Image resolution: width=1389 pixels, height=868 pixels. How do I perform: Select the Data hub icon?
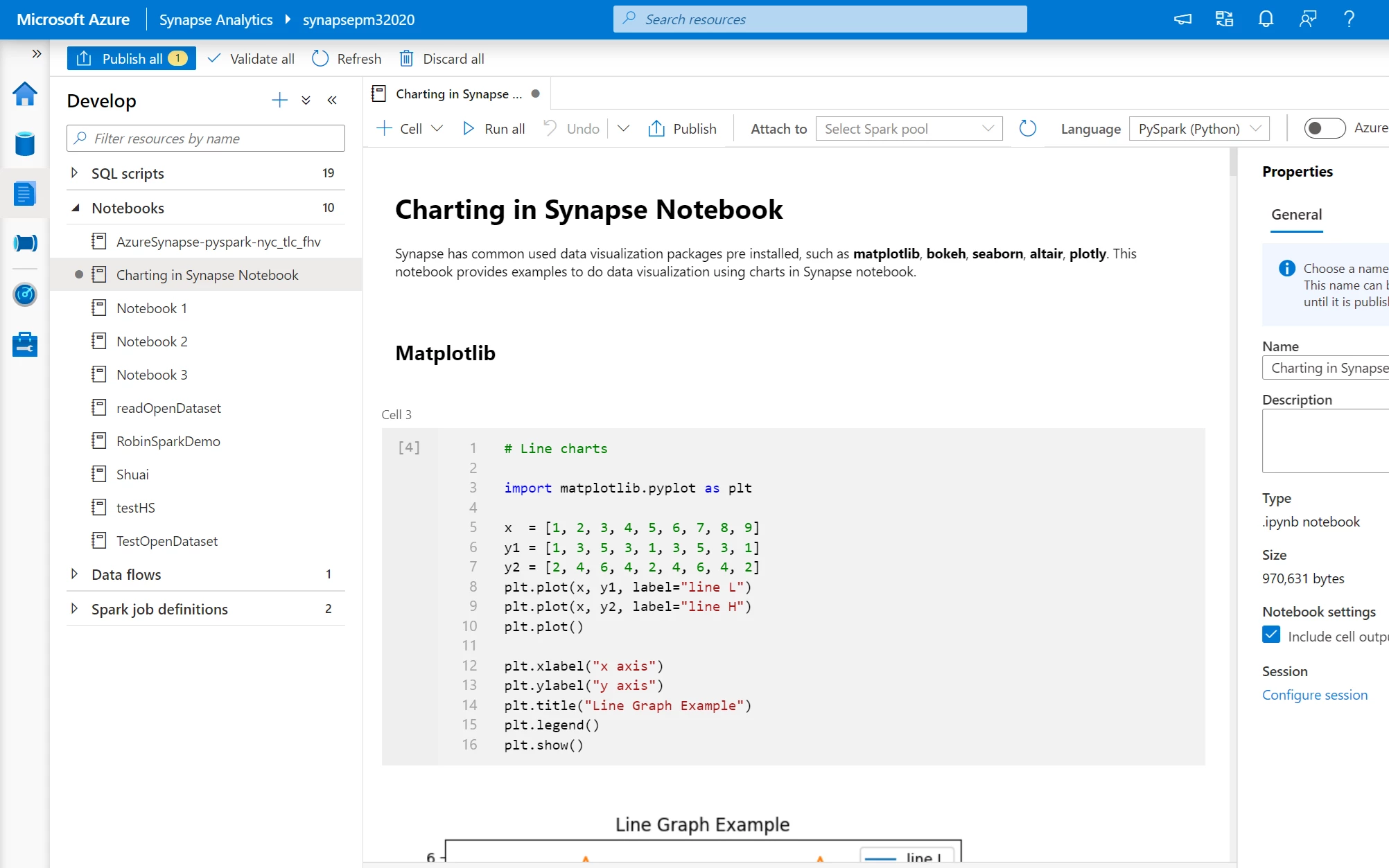(x=24, y=143)
